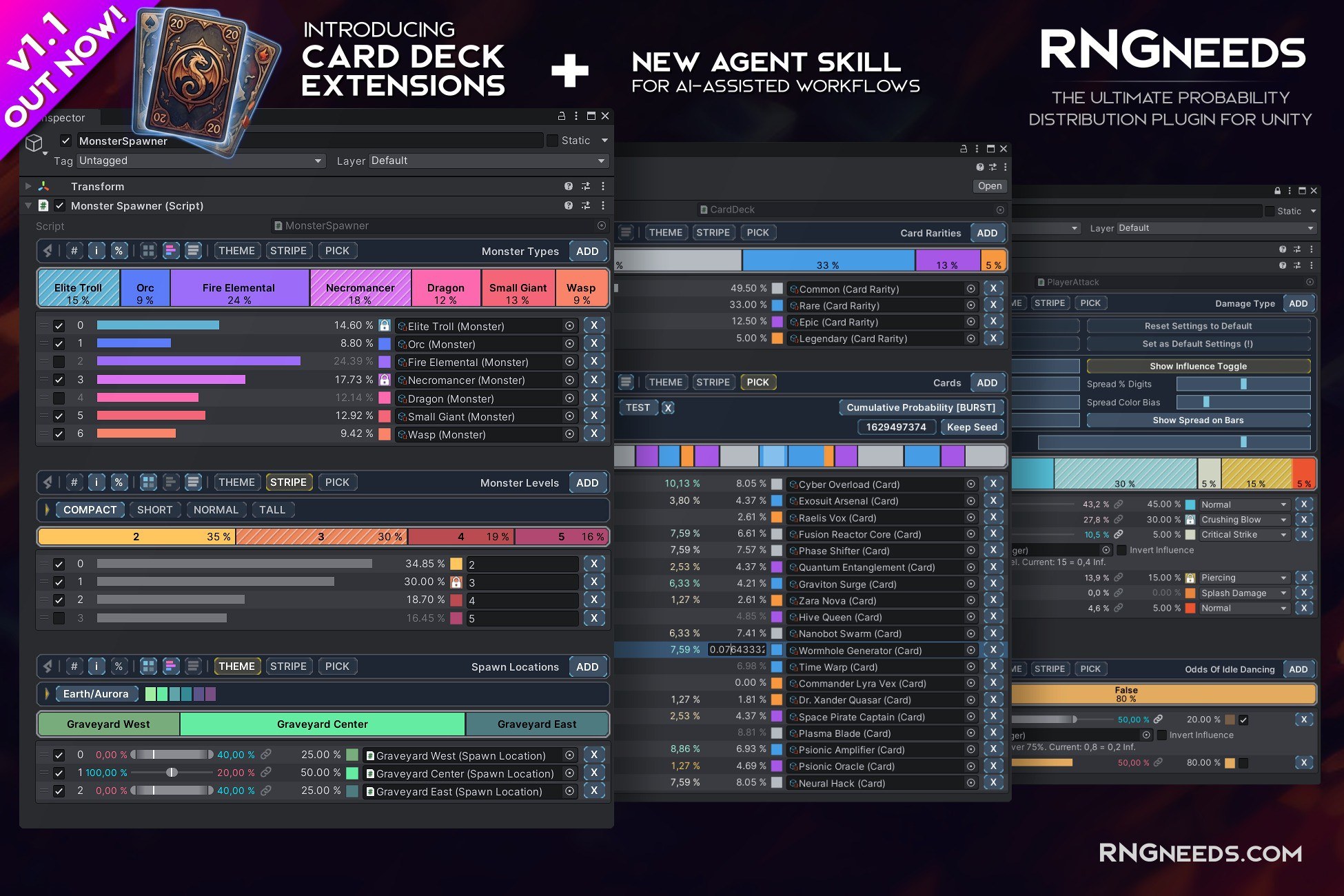Collapse the Monster Spawner (Script) foldout
1344x896 pixels.
click(28, 205)
